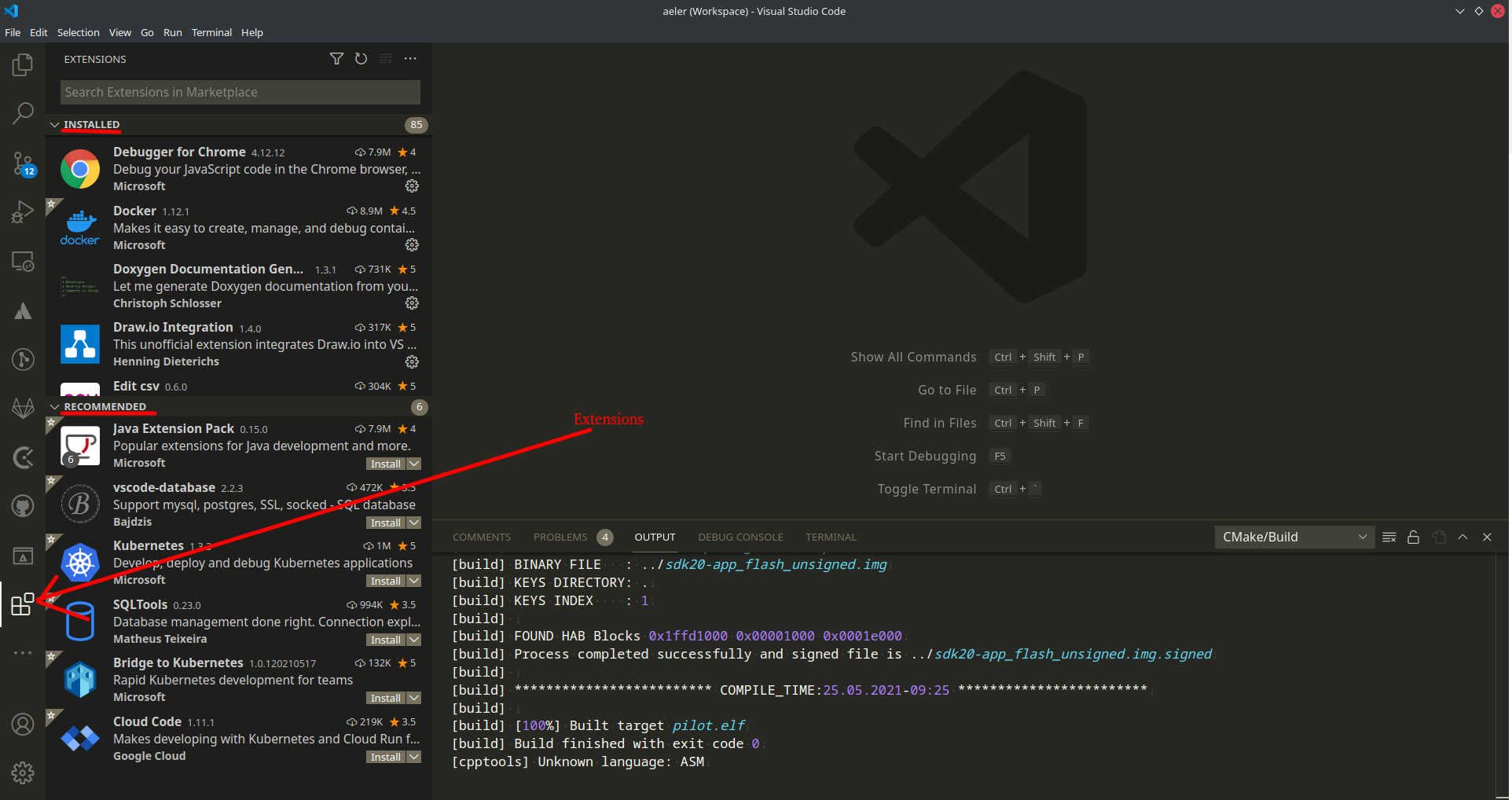The width and height of the screenshot is (1512, 800).
Task: Maximize the bottom panel size
Action: (x=1462, y=538)
